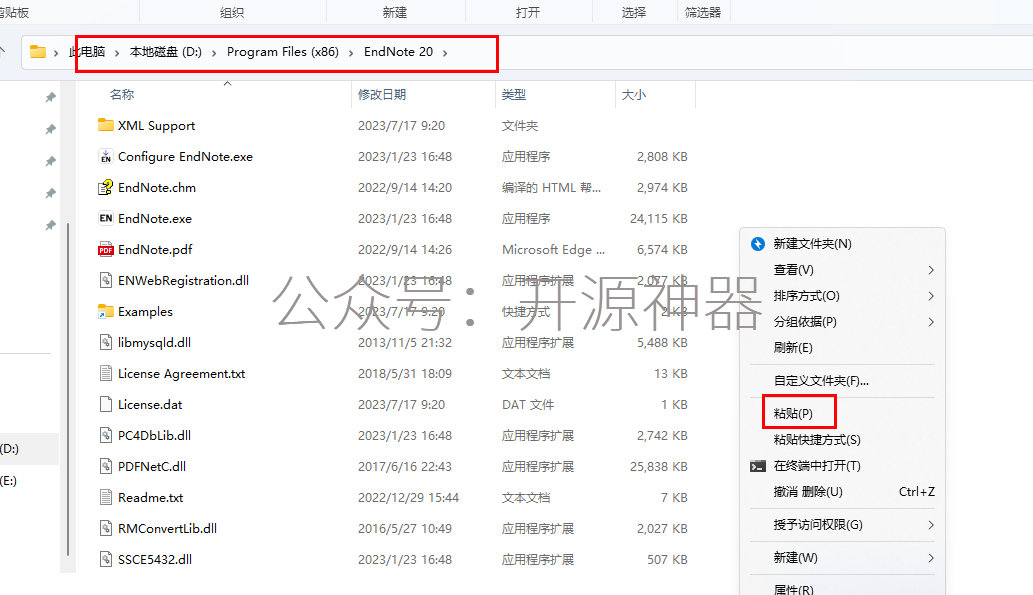Open the chevron after 本地磁盘 (D:)

(x=214, y=52)
